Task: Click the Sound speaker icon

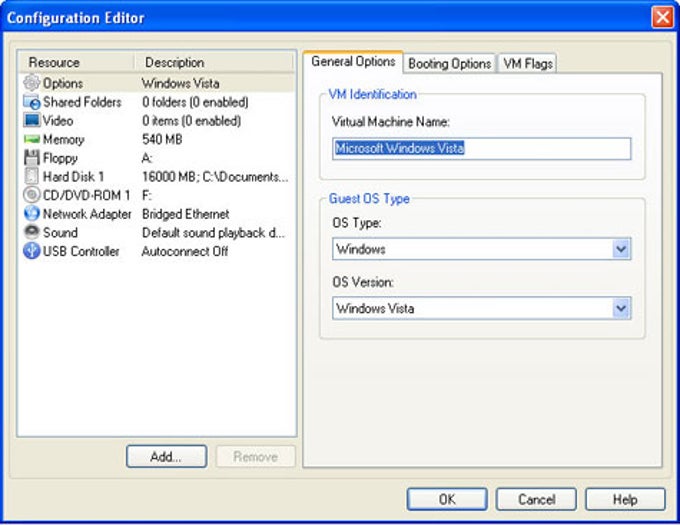Action: click(x=31, y=232)
